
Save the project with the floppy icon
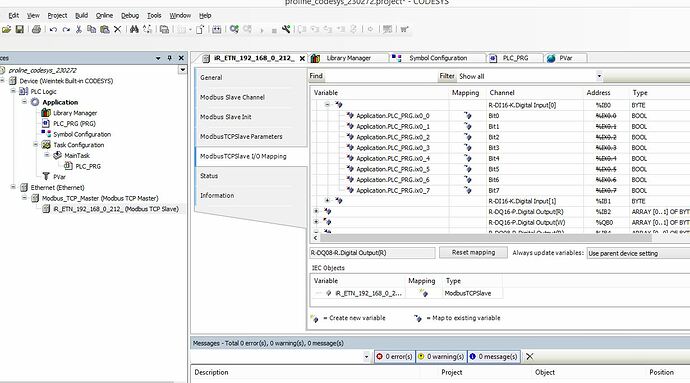click(x=19, y=29)
